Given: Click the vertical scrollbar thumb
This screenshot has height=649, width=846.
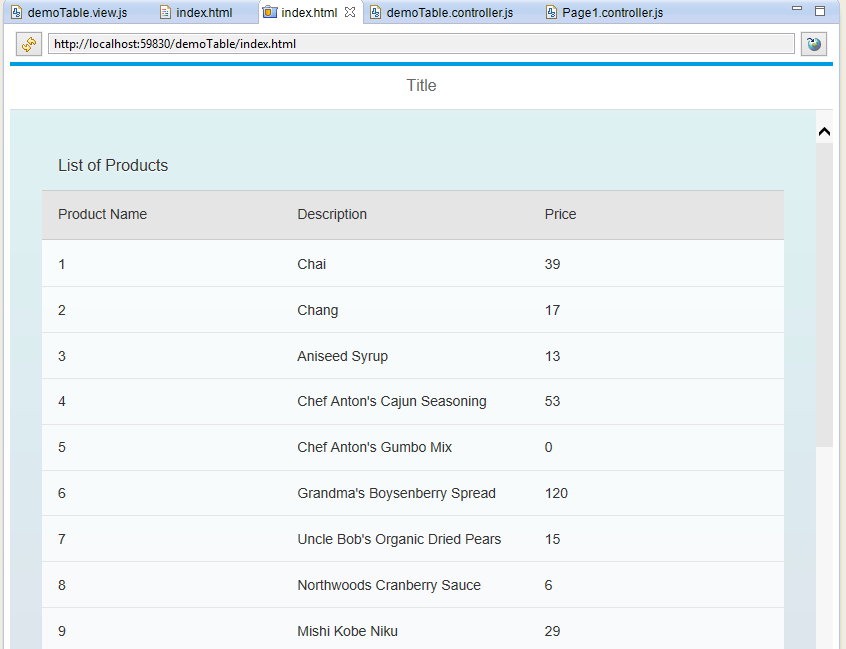Looking at the screenshot, I should point(824,294).
